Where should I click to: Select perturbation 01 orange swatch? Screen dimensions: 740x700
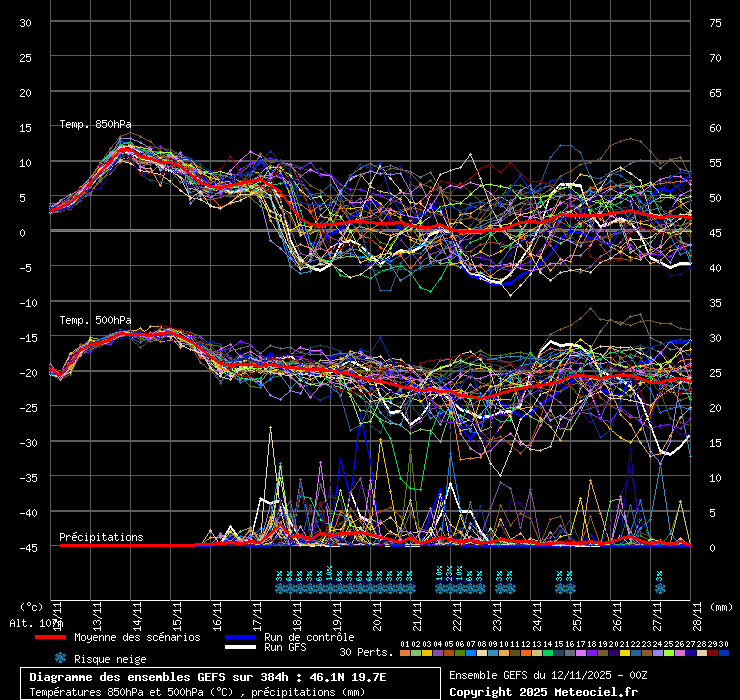[404, 653]
